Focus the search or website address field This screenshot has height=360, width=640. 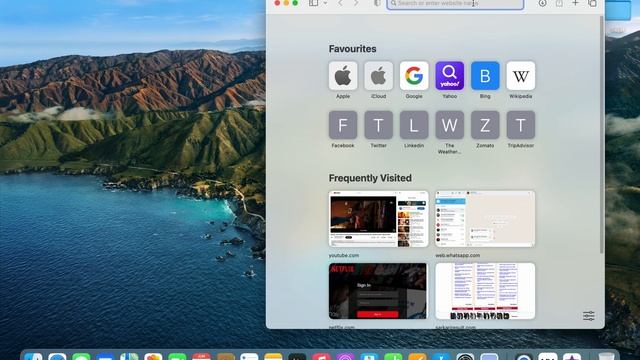455,4
